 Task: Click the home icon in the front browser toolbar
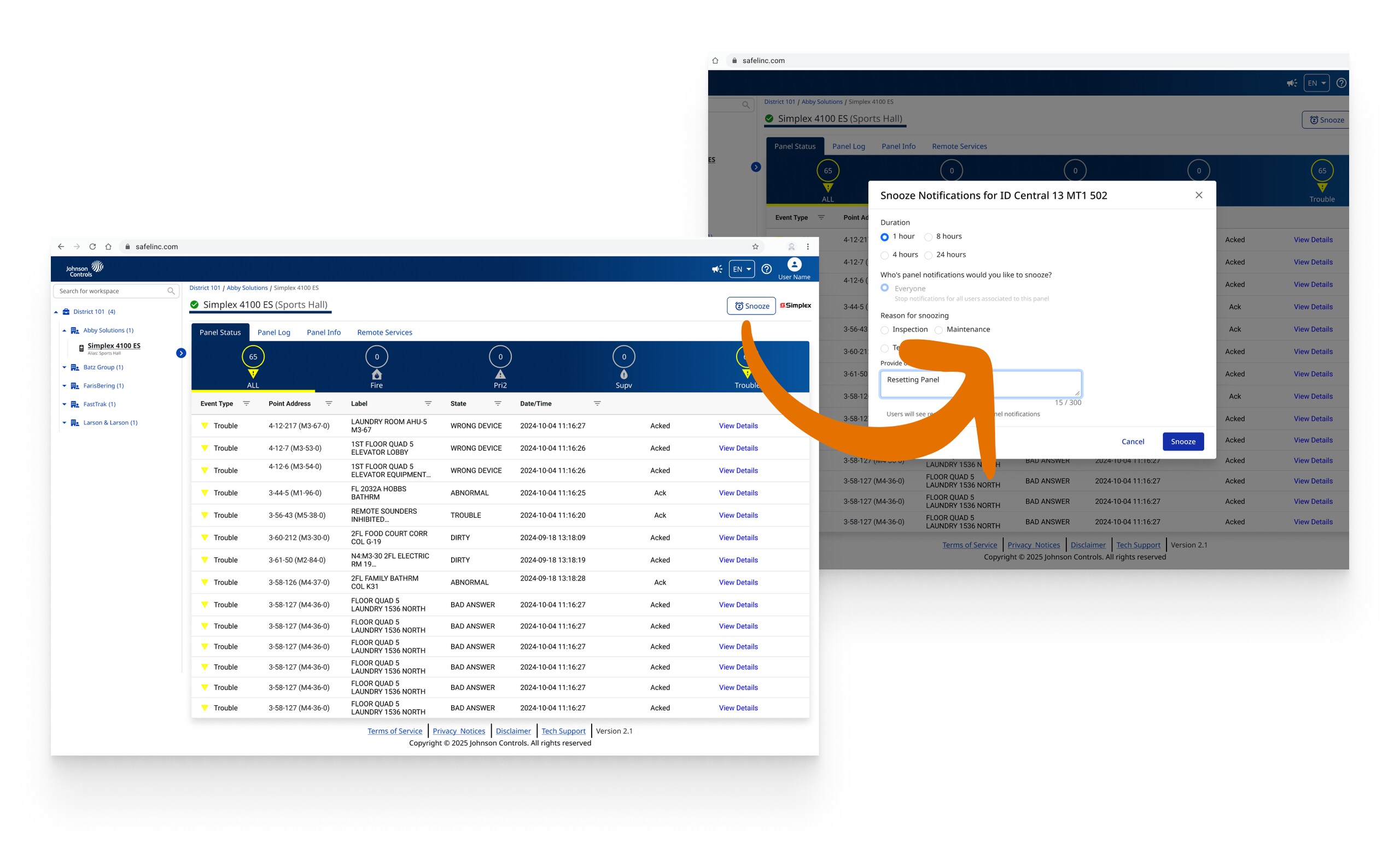108,247
